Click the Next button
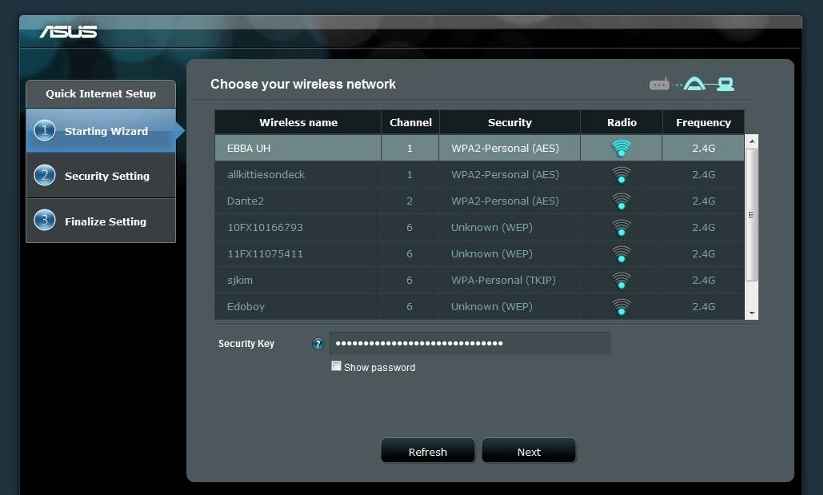 [529, 451]
